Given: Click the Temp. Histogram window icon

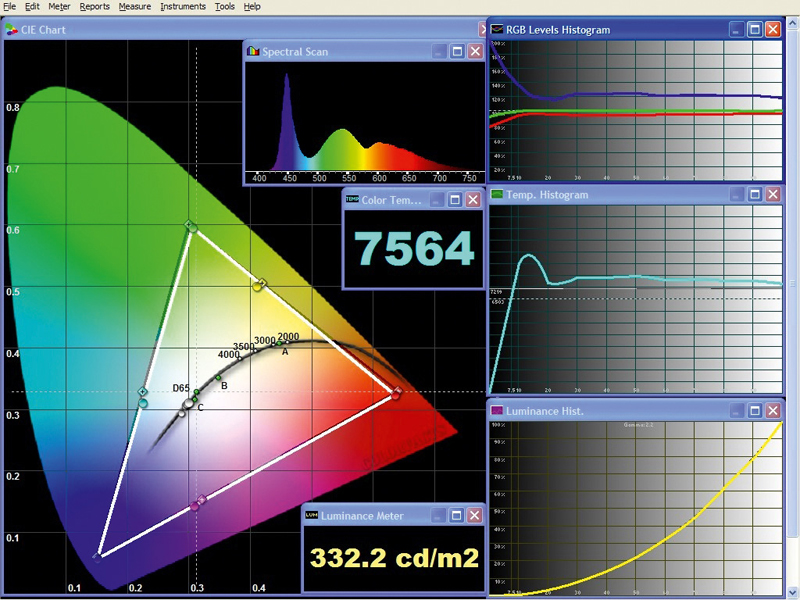Looking at the screenshot, I should pos(496,194).
